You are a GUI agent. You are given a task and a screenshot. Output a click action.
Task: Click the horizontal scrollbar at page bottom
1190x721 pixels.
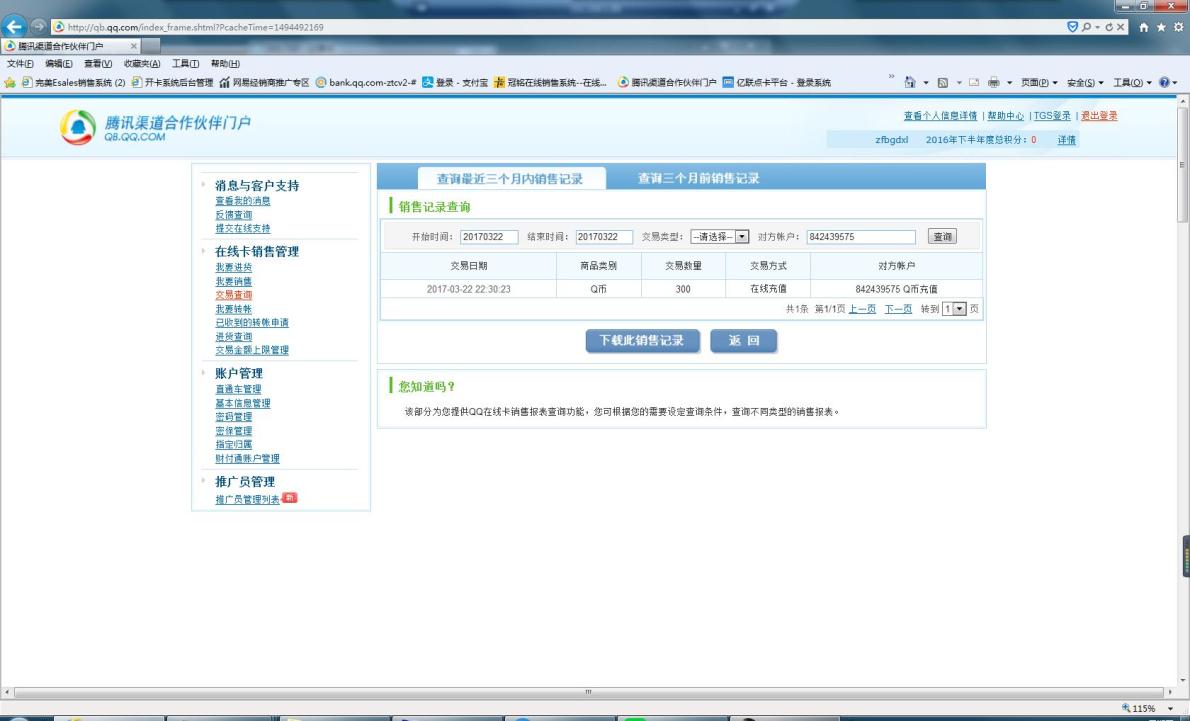tap(588, 692)
